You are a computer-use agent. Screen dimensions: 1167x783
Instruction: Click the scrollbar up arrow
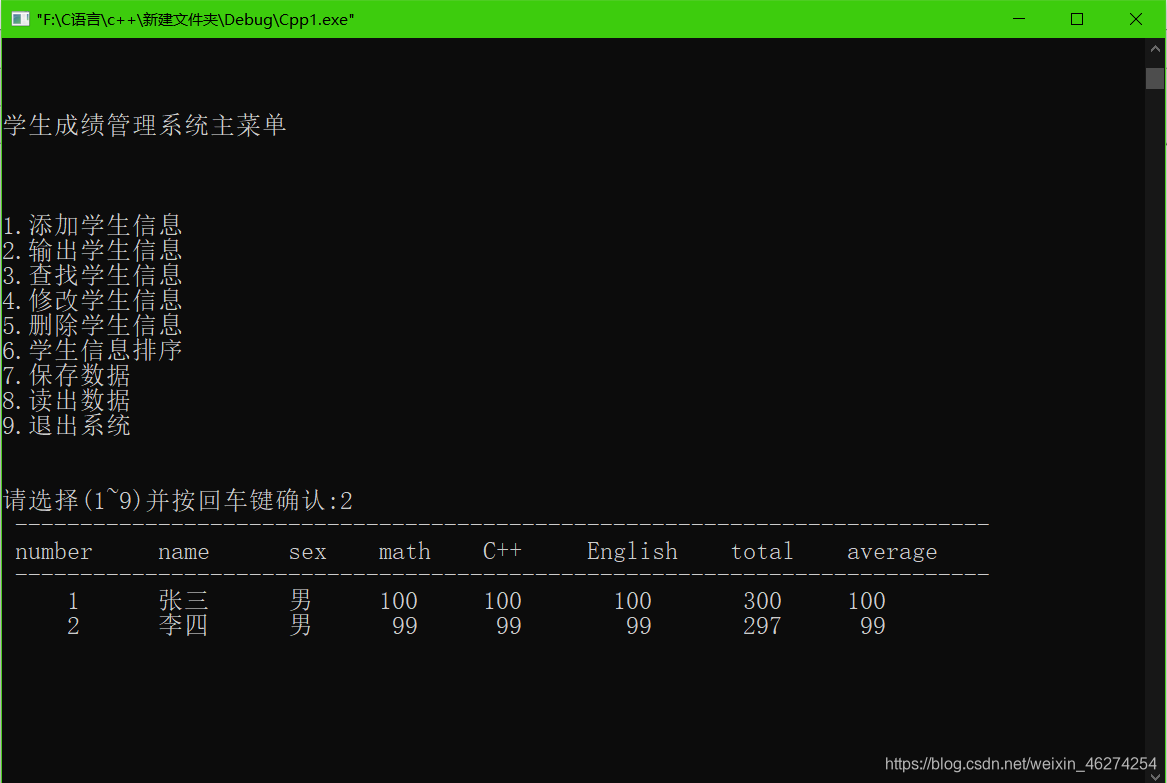[x=1155, y=49]
